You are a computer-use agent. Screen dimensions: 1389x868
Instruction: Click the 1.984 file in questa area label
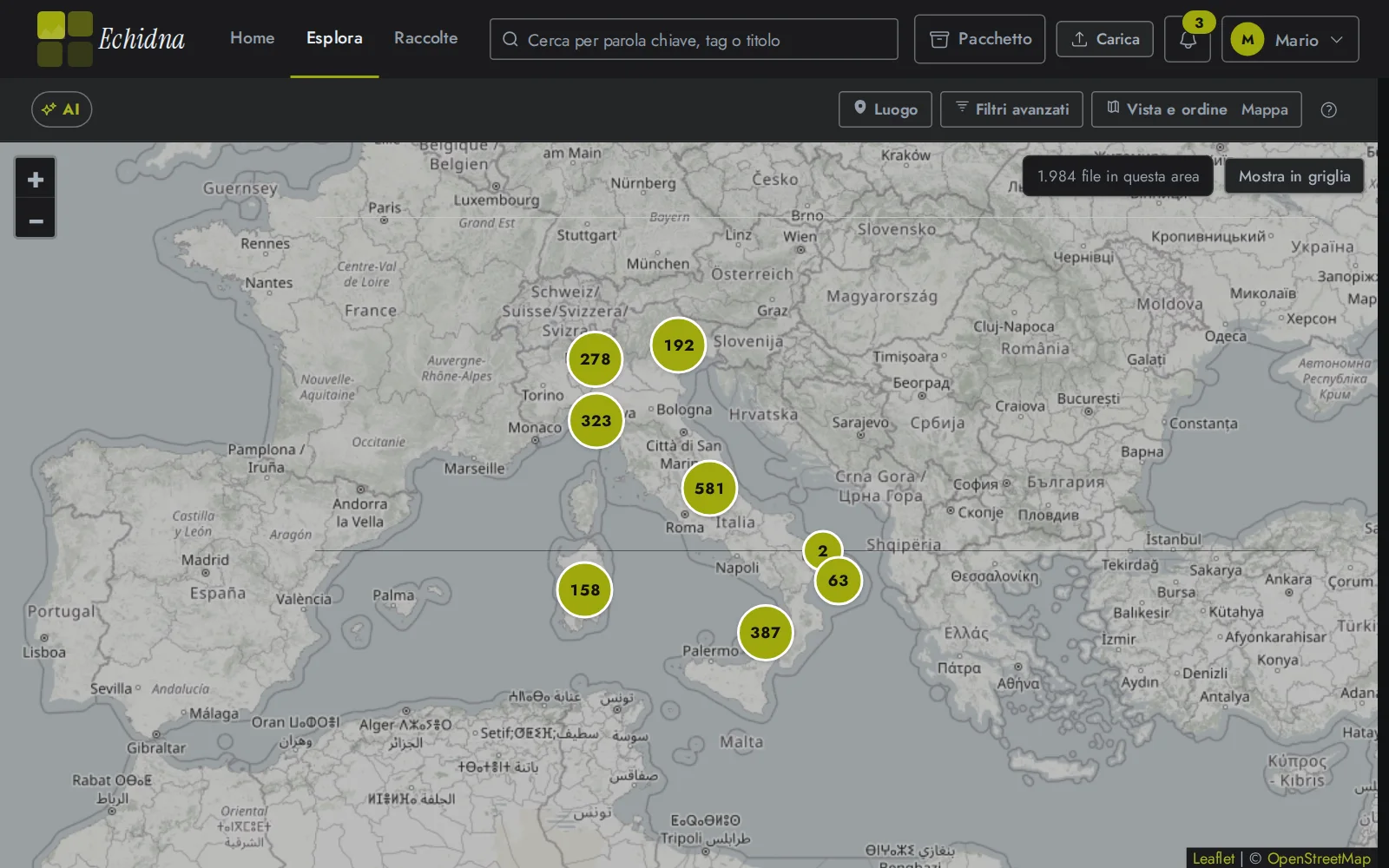point(1118,176)
